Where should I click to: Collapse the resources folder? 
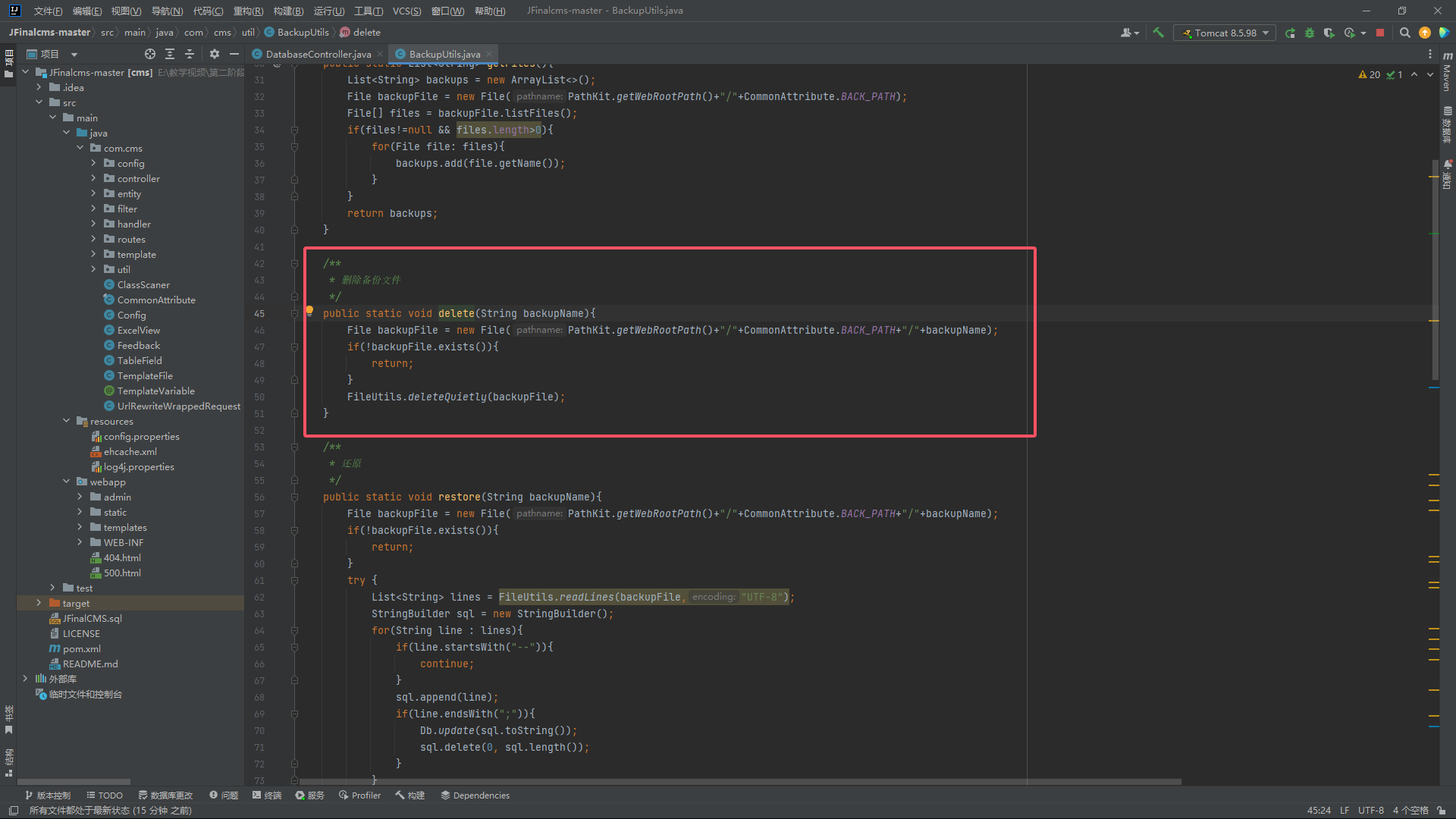point(67,421)
